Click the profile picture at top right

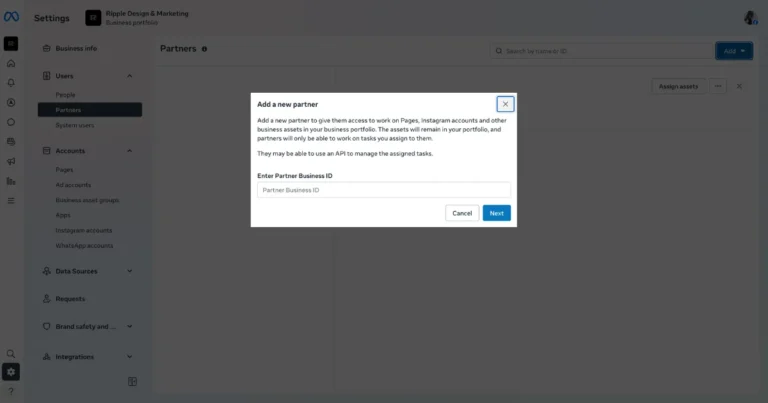[750, 18]
